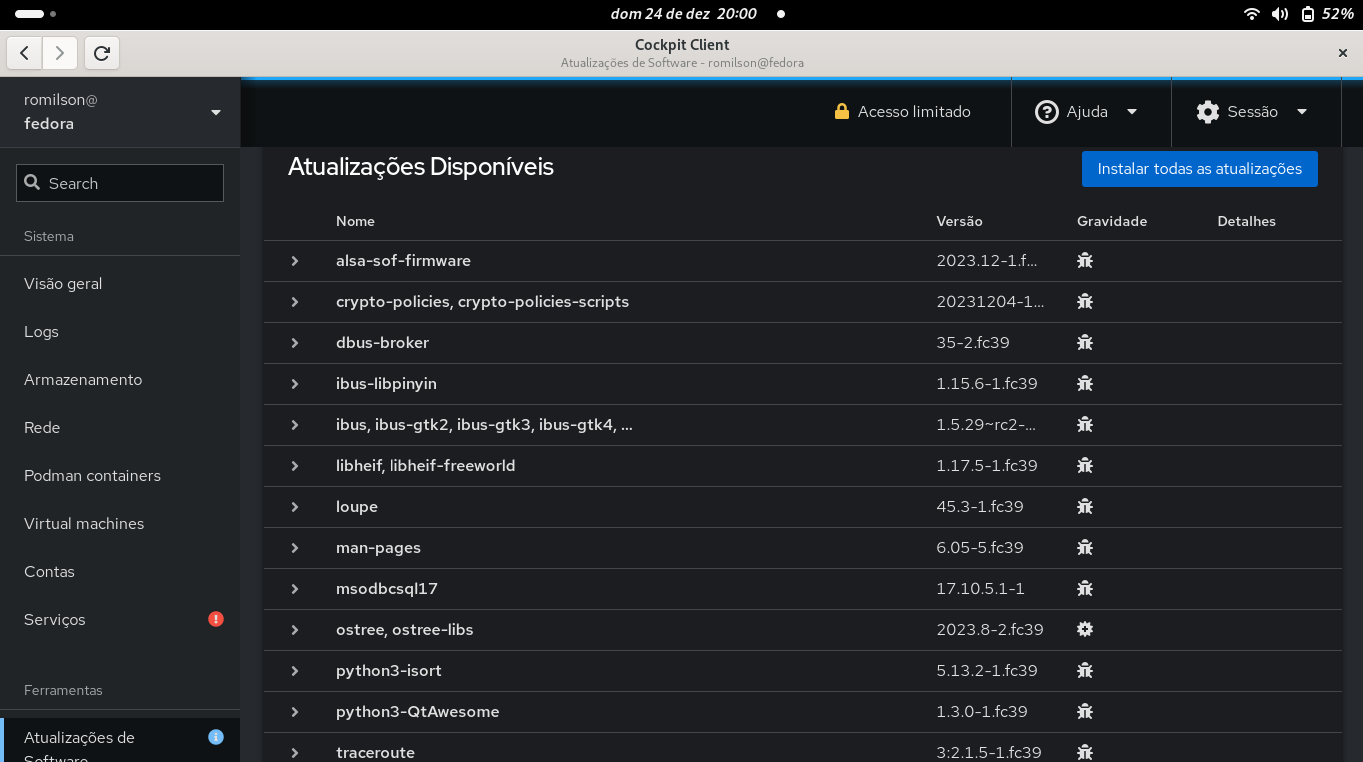This screenshot has width=1363, height=762.
Task: Click the bug severity icon for dbus-broker
Action: (x=1085, y=343)
